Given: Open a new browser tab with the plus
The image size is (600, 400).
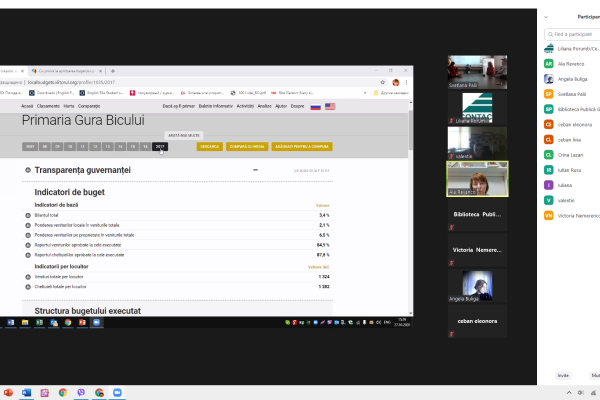Looking at the screenshot, I should point(112,71).
